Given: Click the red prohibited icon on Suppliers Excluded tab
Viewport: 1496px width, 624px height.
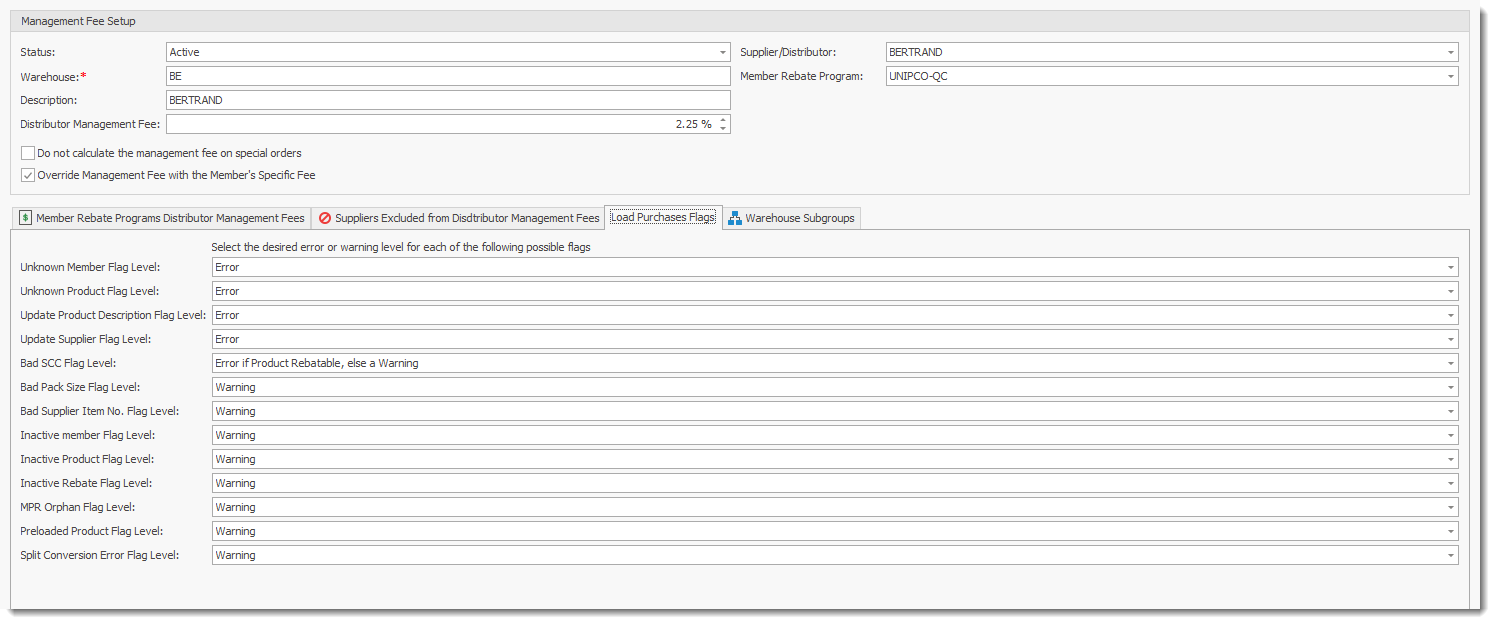Looking at the screenshot, I should pyautogui.click(x=324, y=218).
